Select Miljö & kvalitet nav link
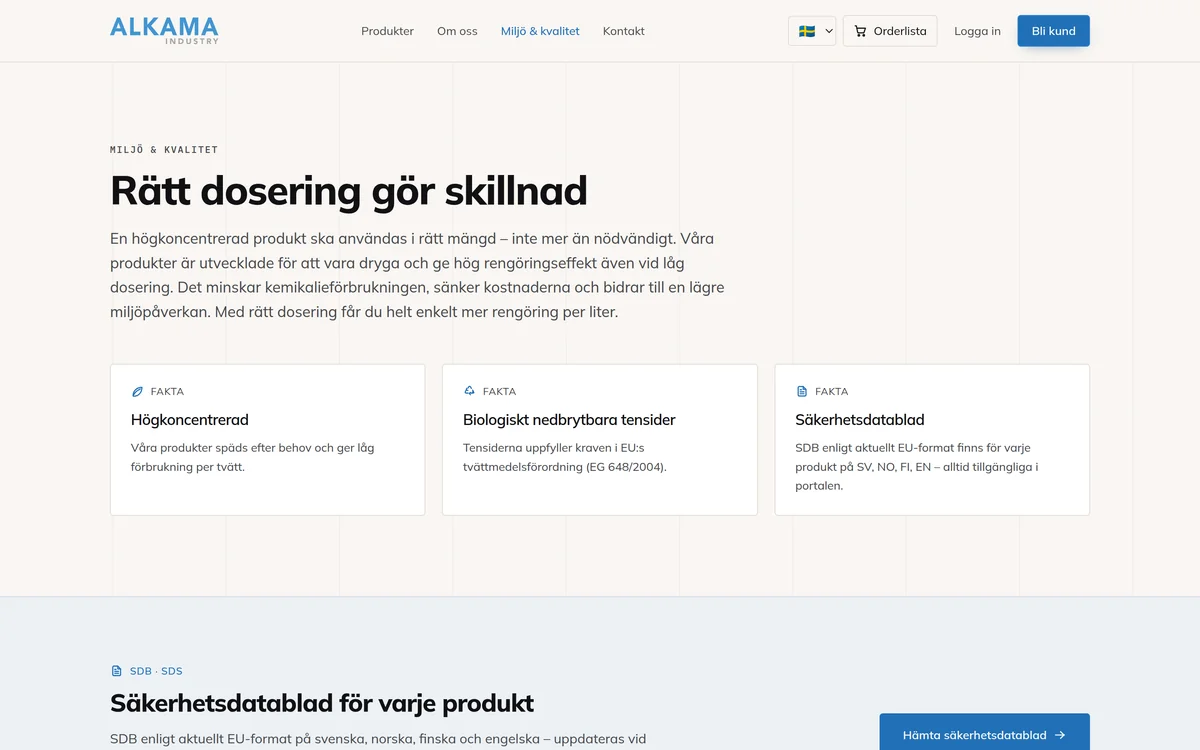This screenshot has height=750, width=1200. point(540,31)
